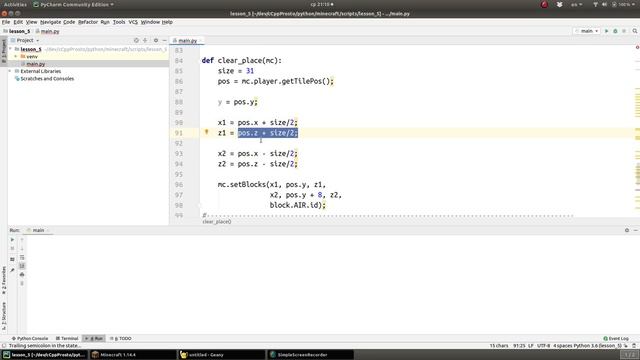Toggle the 2: Favorites side tool button
This screenshot has width=640, height=360.
point(4,280)
